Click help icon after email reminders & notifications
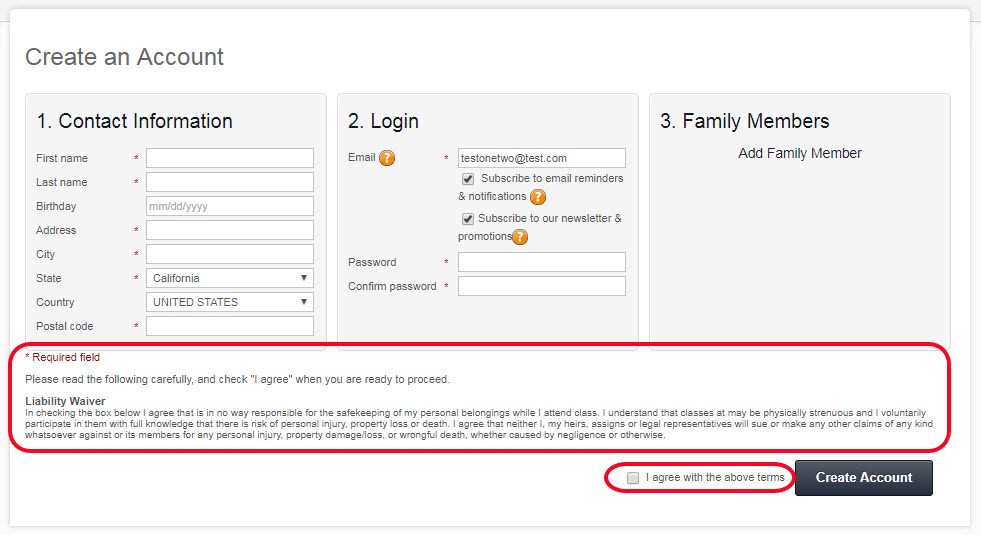Viewport: 981px width, 535px height. point(538,197)
